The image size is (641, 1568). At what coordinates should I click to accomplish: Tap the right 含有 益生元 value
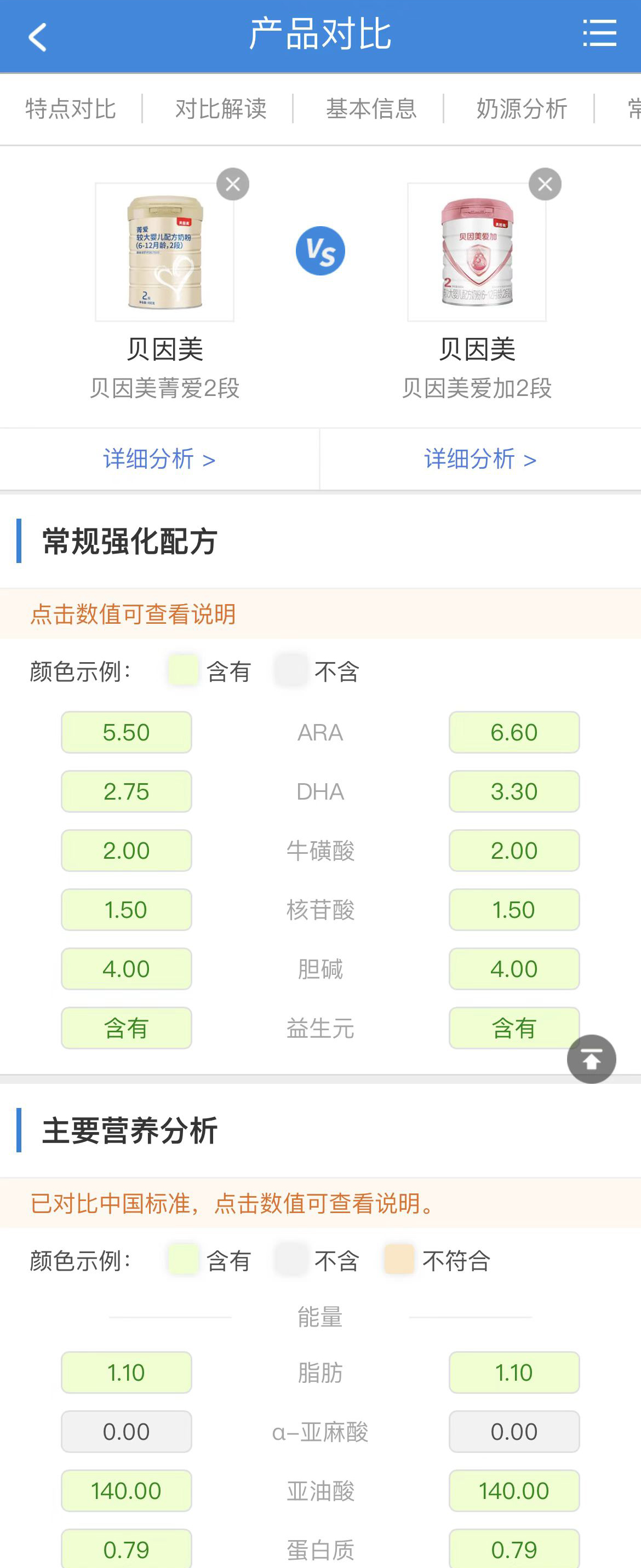[514, 1028]
